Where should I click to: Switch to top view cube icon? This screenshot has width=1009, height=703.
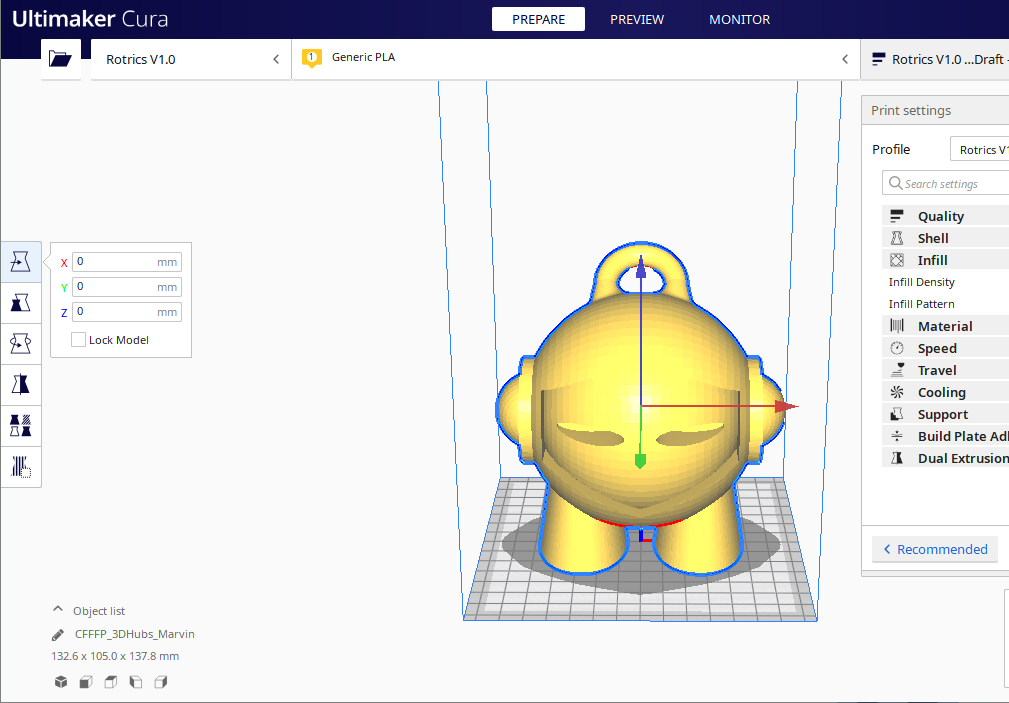coord(111,682)
